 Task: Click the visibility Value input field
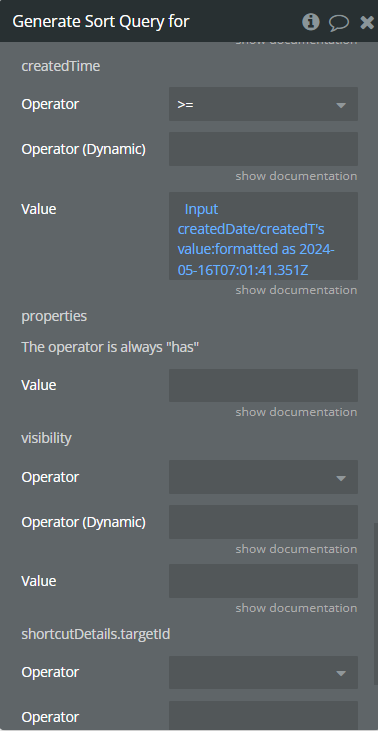[263, 581]
